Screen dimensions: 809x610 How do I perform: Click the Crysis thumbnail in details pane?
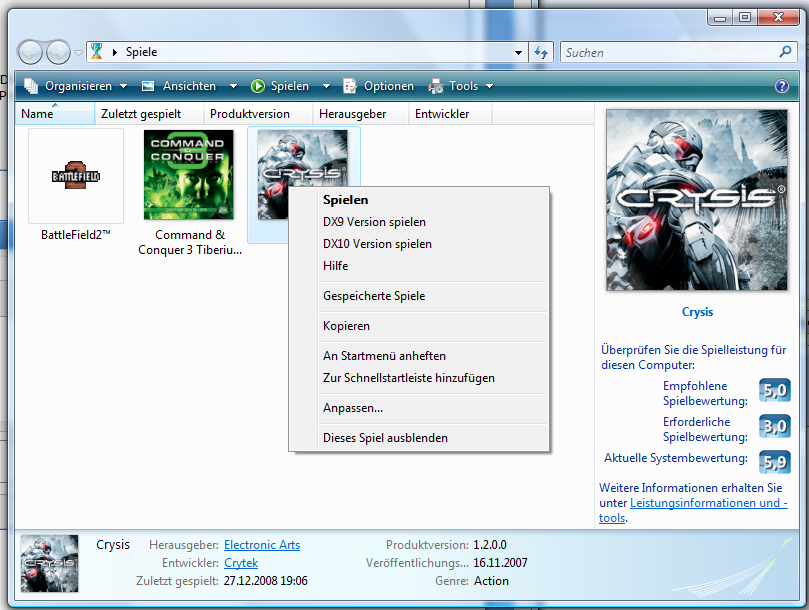pyautogui.click(x=50, y=564)
